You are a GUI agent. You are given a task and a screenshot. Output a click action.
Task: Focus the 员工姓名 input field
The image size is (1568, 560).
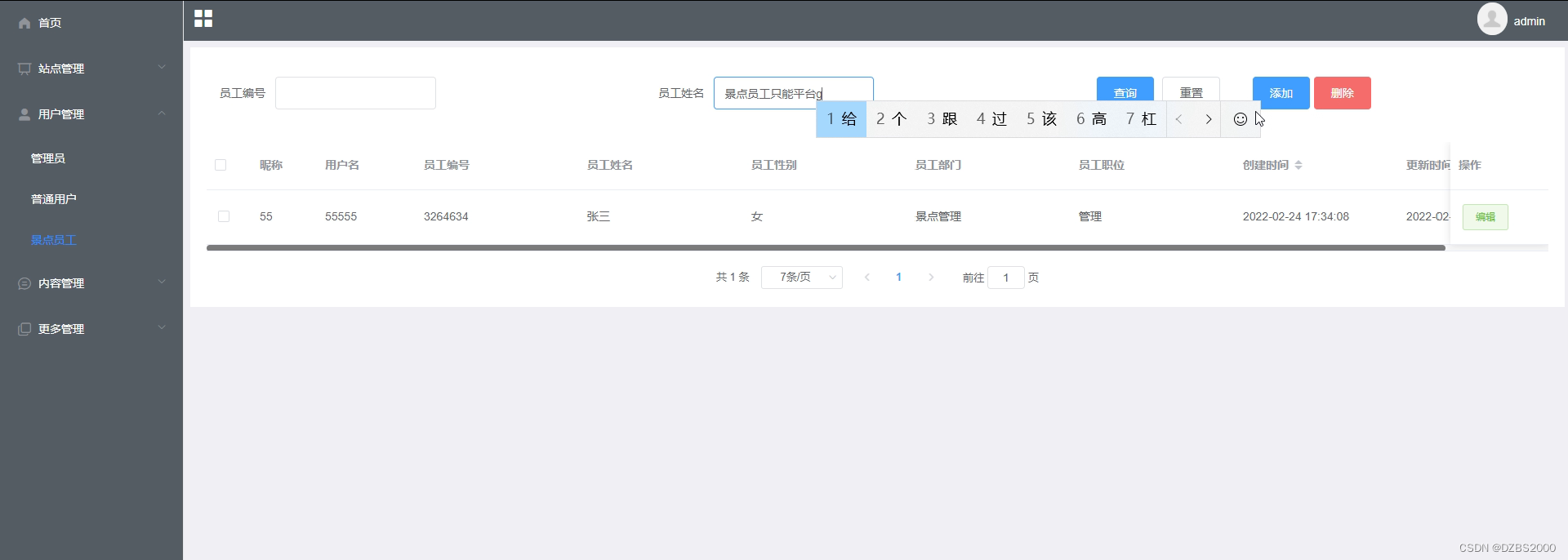(x=794, y=93)
